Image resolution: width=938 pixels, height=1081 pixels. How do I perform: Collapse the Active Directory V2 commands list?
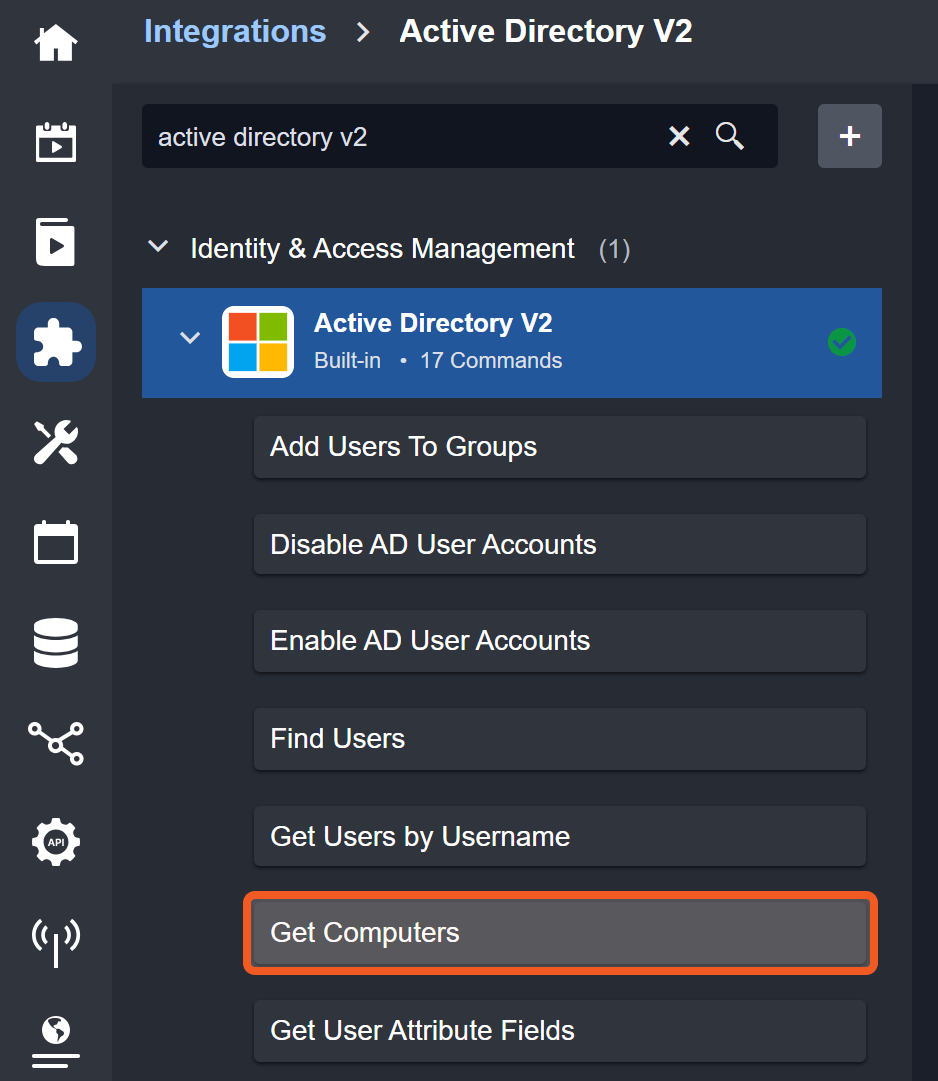(x=189, y=338)
